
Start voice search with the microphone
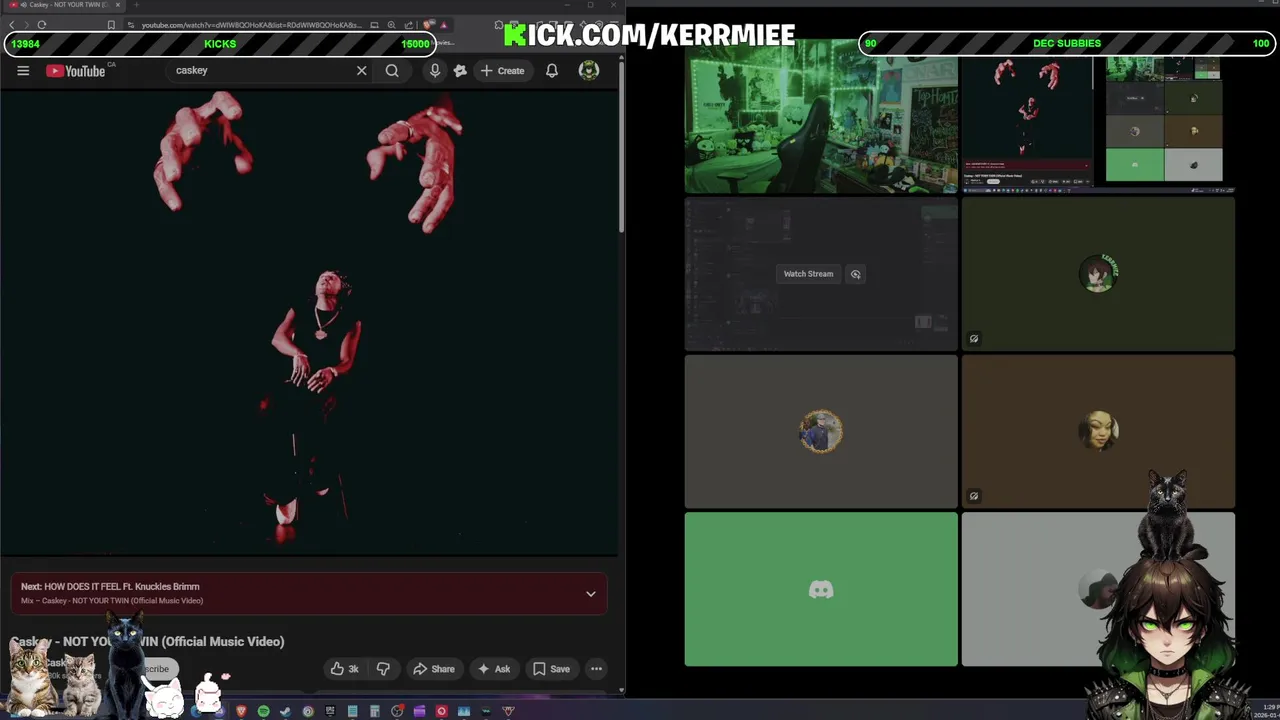[435, 71]
